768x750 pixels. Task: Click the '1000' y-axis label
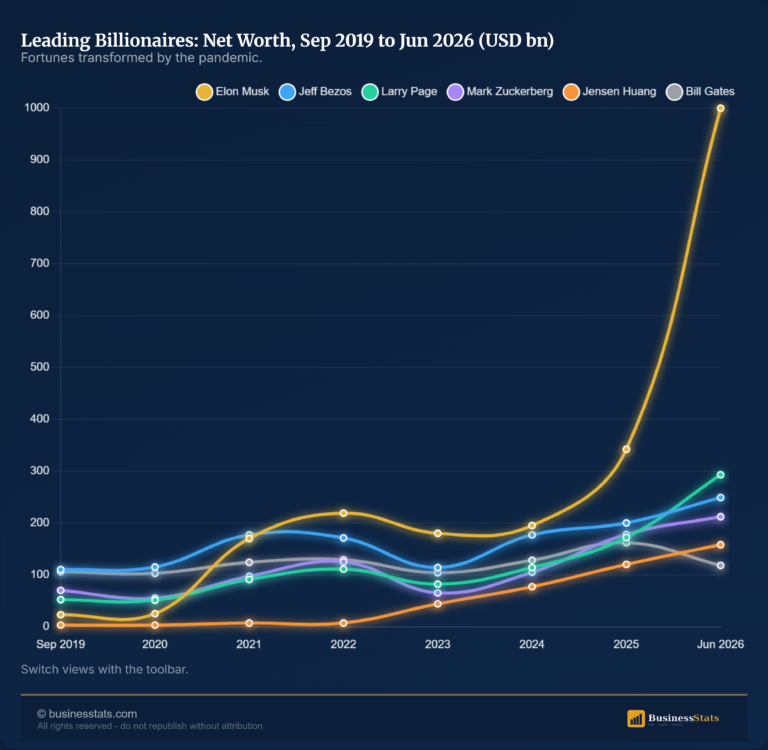(37, 108)
